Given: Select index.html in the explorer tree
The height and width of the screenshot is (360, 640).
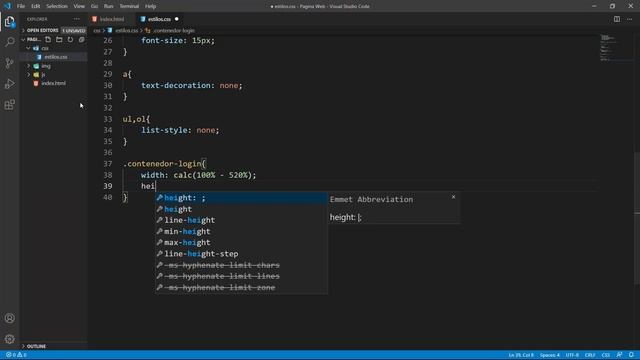Looking at the screenshot, I should [x=53, y=83].
